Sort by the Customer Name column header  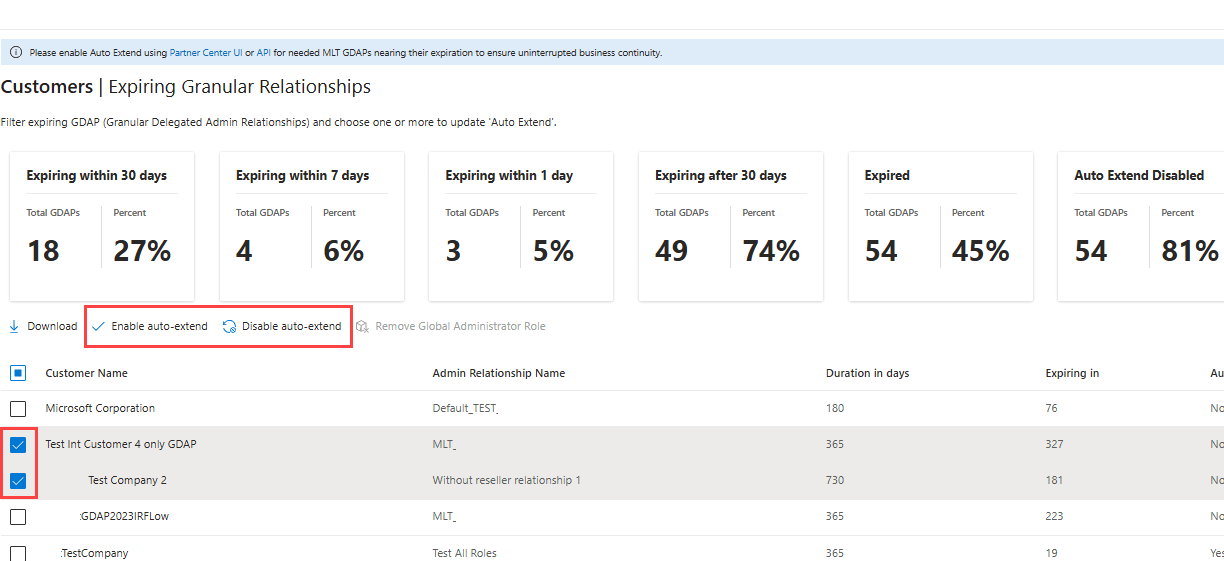click(87, 373)
